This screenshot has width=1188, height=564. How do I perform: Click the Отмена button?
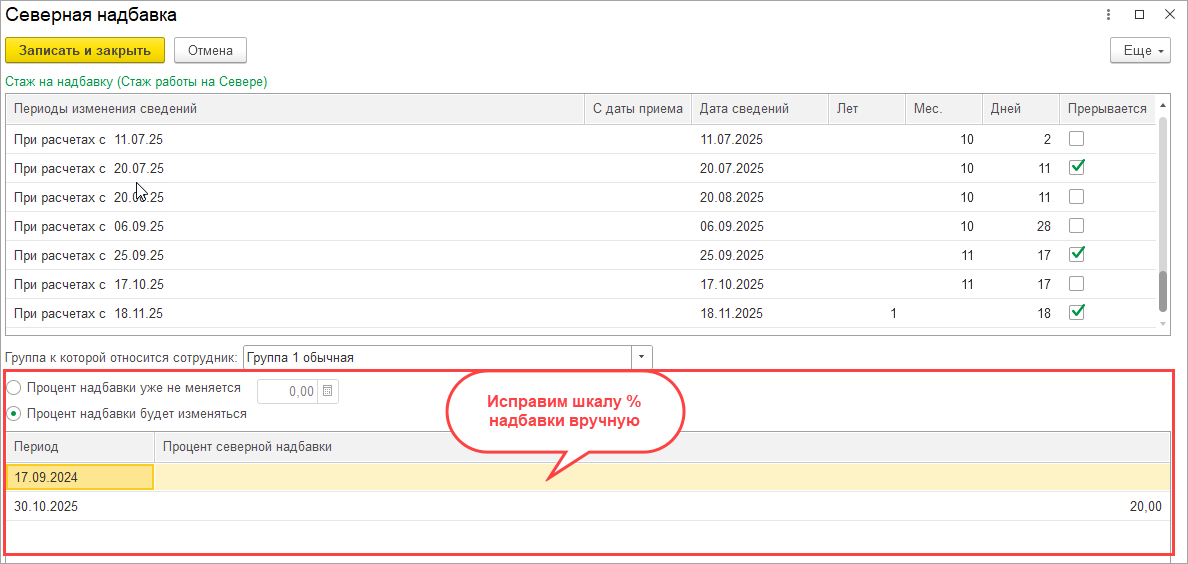coord(210,51)
